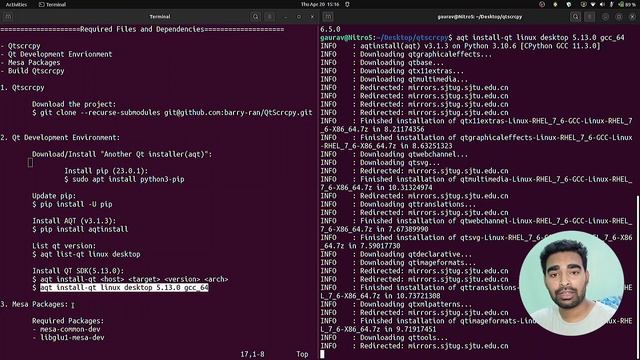Image resolution: width=640 pixels, height=360 pixels.
Task: Click the search icon in left Terminal window
Action: coord(256,17)
